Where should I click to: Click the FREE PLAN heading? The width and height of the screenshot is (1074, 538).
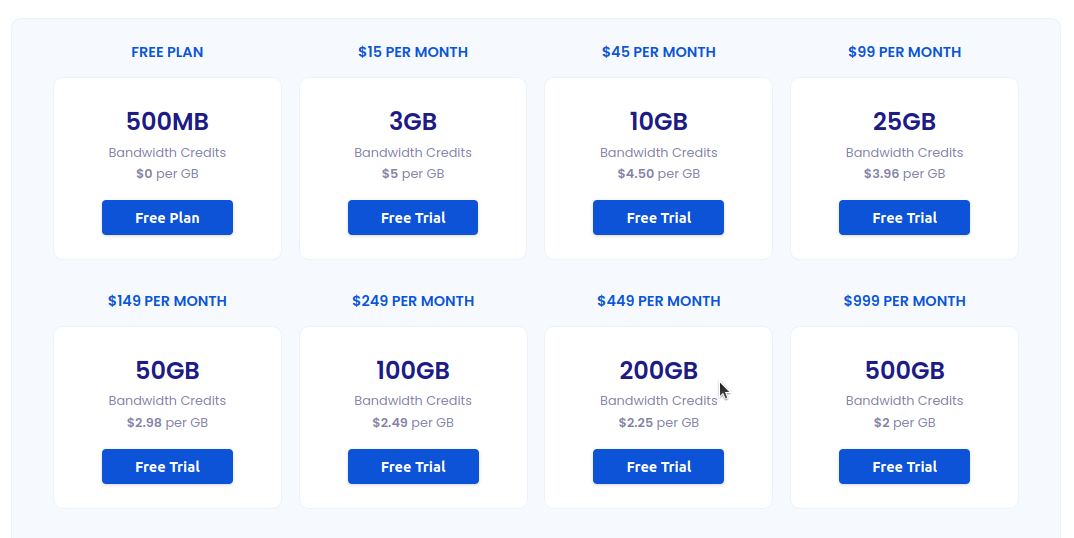(x=167, y=52)
